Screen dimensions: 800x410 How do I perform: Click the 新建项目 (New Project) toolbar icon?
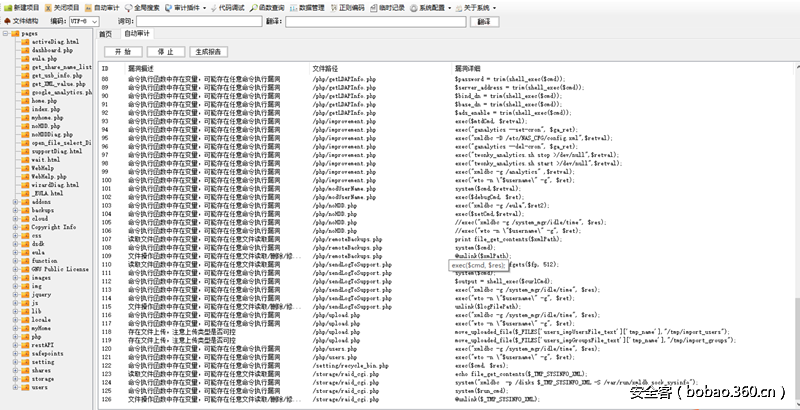point(22,6)
